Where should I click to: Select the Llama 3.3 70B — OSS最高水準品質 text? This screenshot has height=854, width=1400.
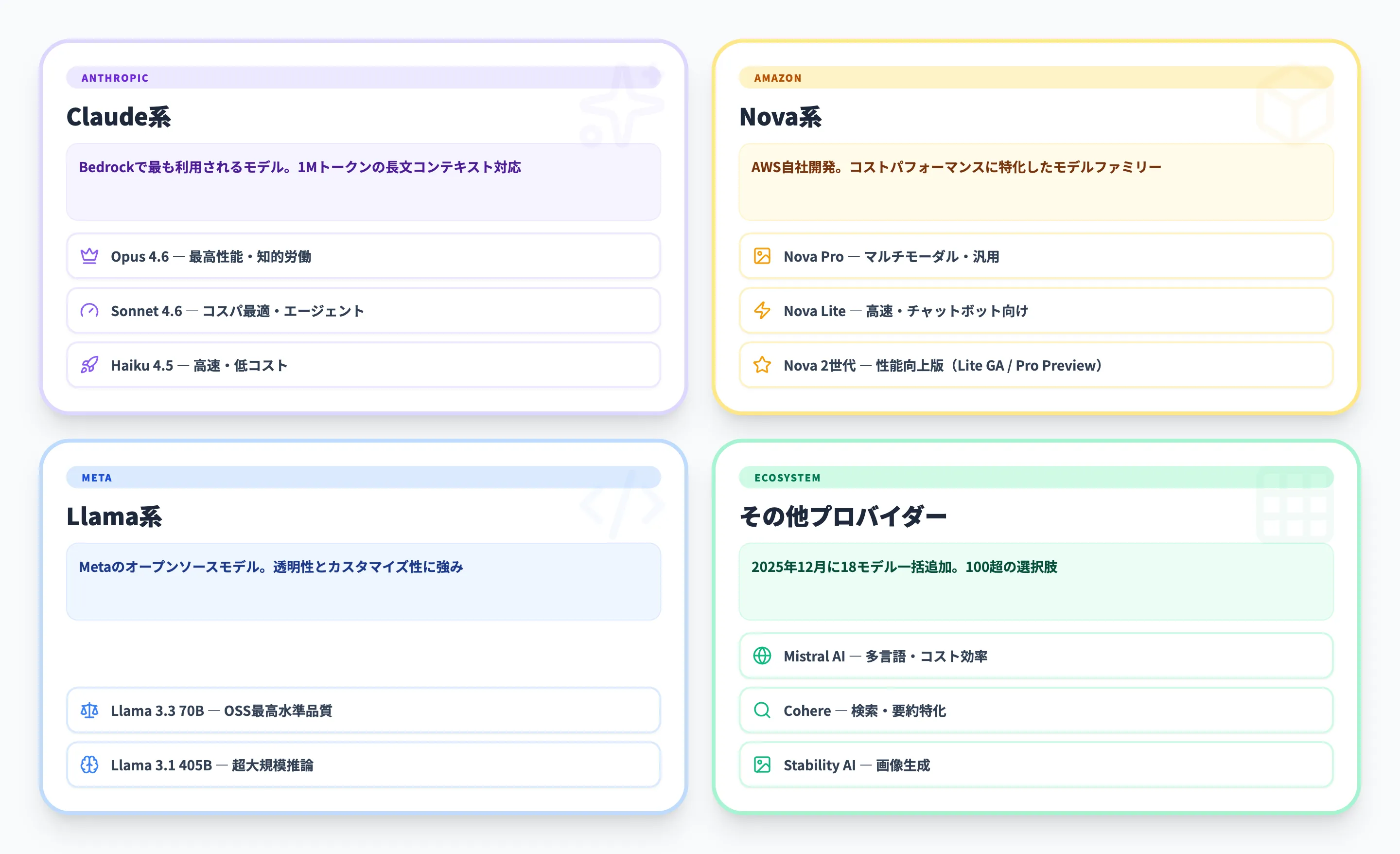pos(222,711)
